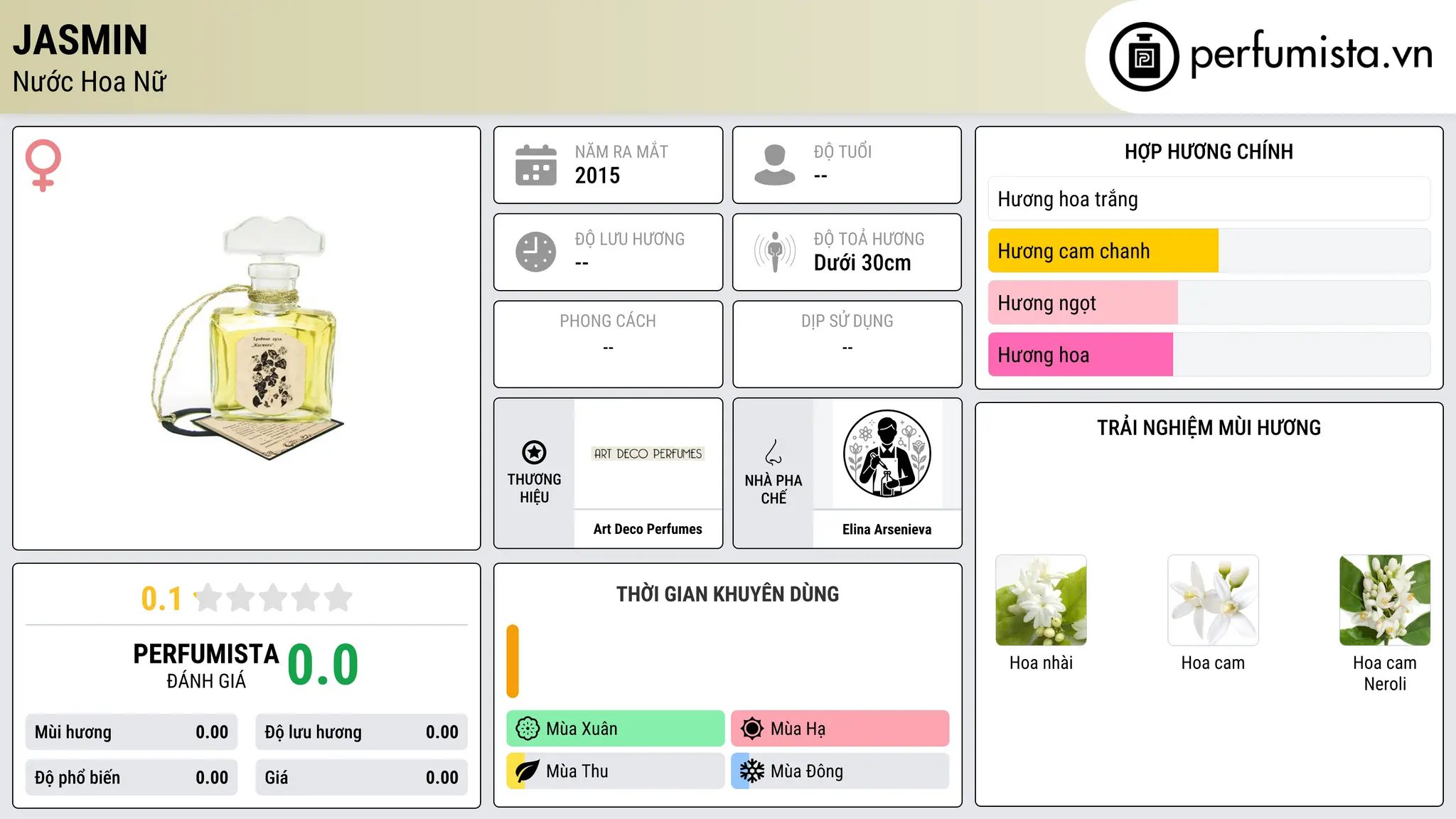The height and width of the screenshot is (819, 1456).
Task: Select the Mùa Hạ season bar
Action: [x=840, y=729]
